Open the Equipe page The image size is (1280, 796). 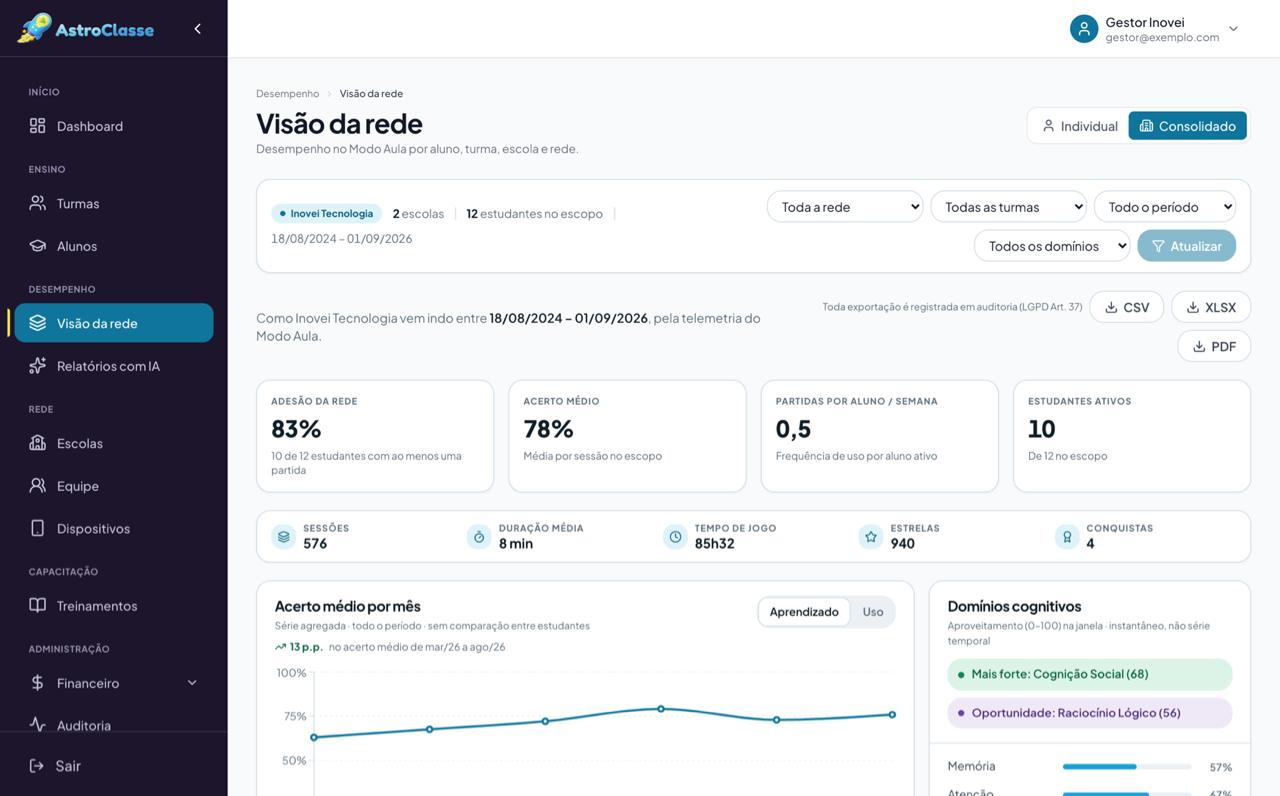click(114, 486)
